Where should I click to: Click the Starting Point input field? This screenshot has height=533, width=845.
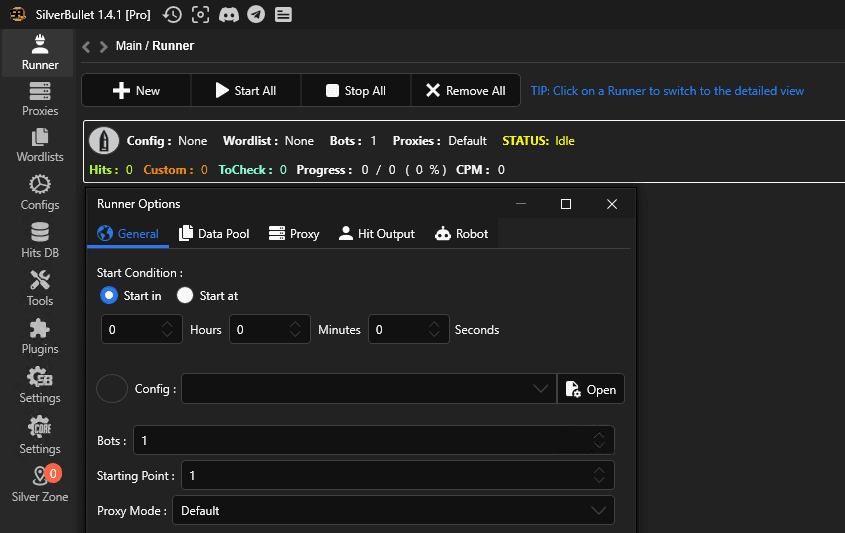pyautogui.click(x=398, y=475)
